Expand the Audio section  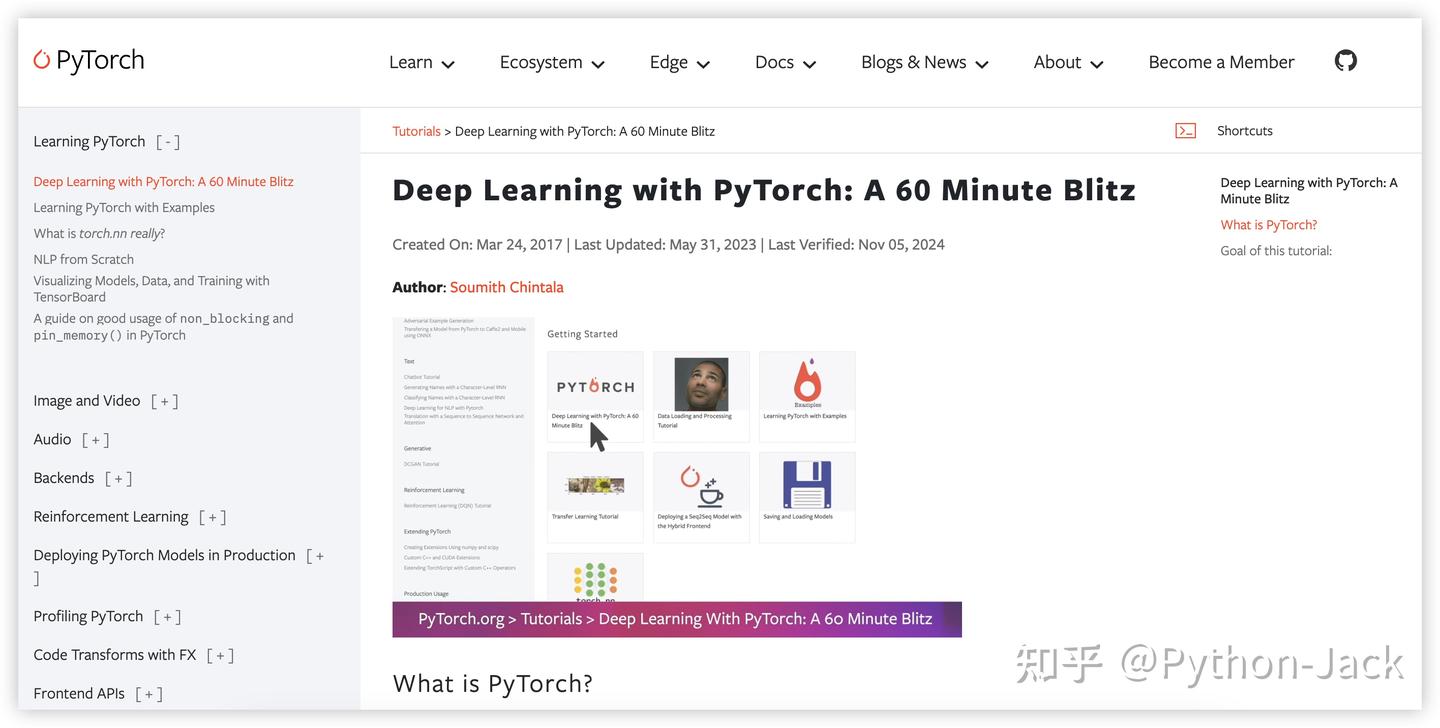coord(95,439)
